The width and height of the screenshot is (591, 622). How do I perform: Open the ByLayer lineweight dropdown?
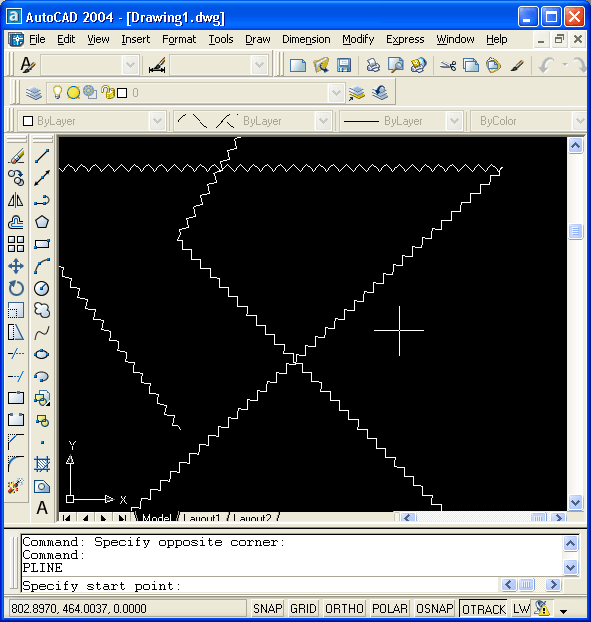[454, 121]
